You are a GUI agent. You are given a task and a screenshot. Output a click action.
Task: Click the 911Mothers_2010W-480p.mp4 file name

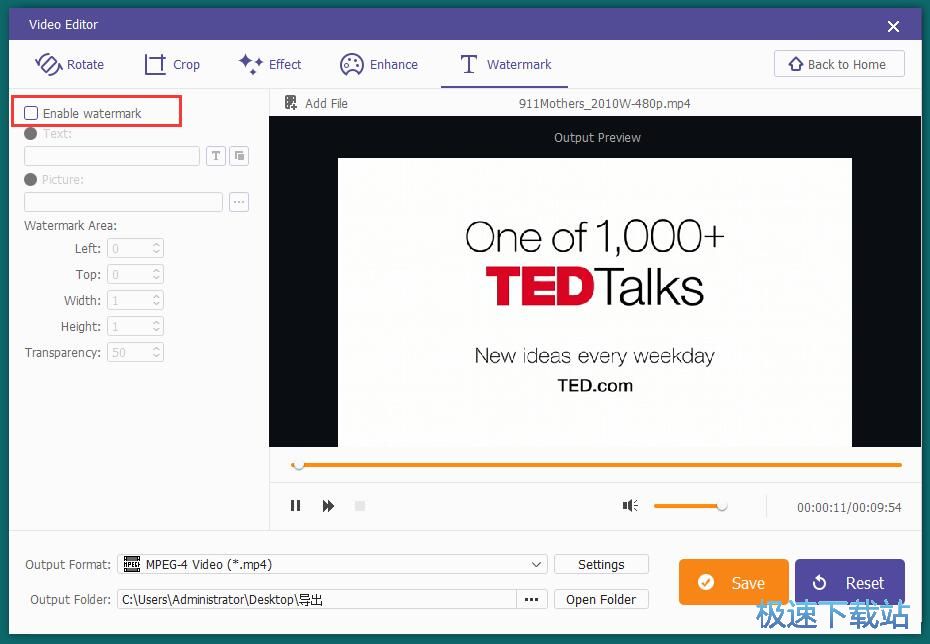604,103
